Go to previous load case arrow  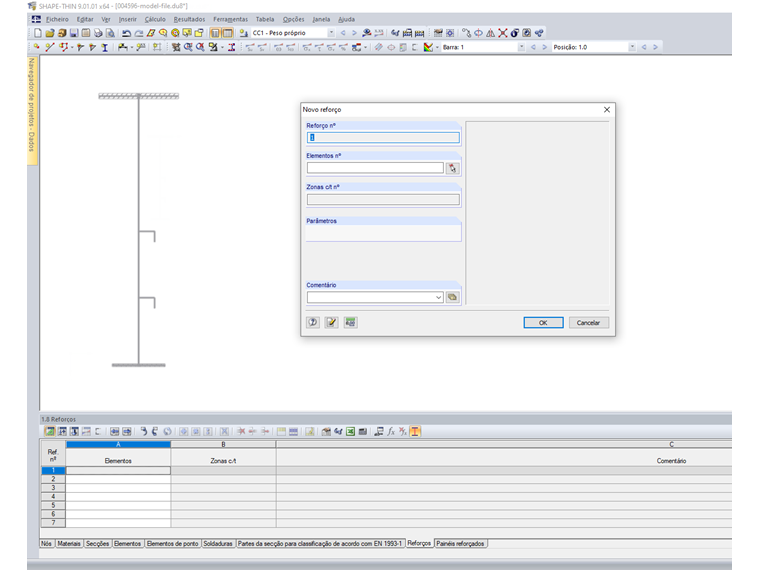[x=343, y=33]
